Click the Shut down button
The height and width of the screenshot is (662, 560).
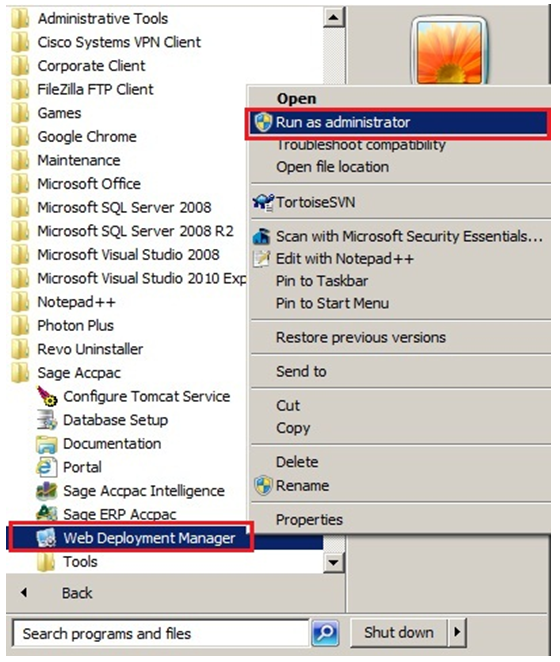pyautogui.click(x=399, y=632)
